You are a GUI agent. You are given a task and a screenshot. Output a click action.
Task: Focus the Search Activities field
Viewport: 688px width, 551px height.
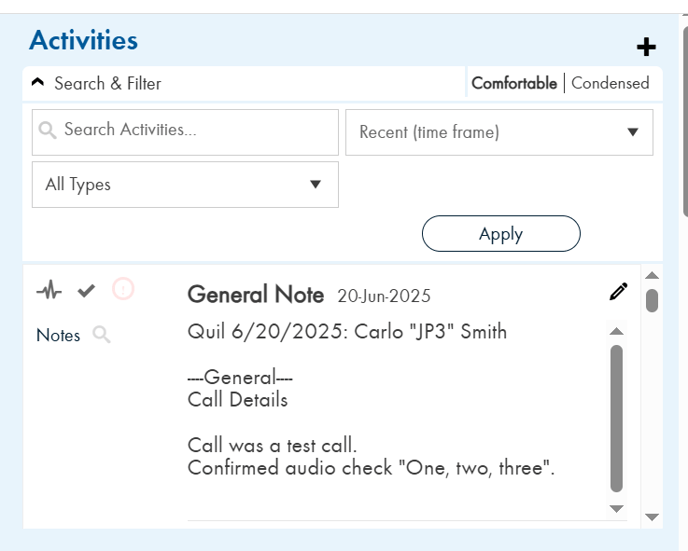(185, 132)
